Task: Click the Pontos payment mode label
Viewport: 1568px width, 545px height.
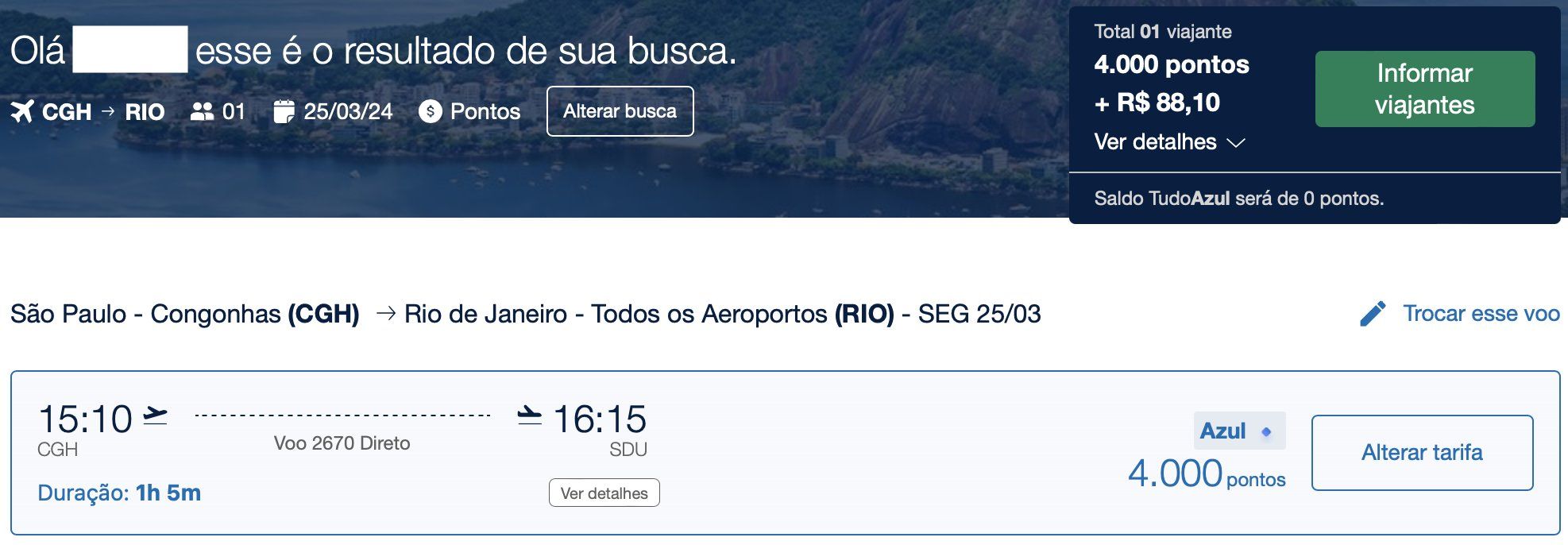Action: click(x=485, y=112)
